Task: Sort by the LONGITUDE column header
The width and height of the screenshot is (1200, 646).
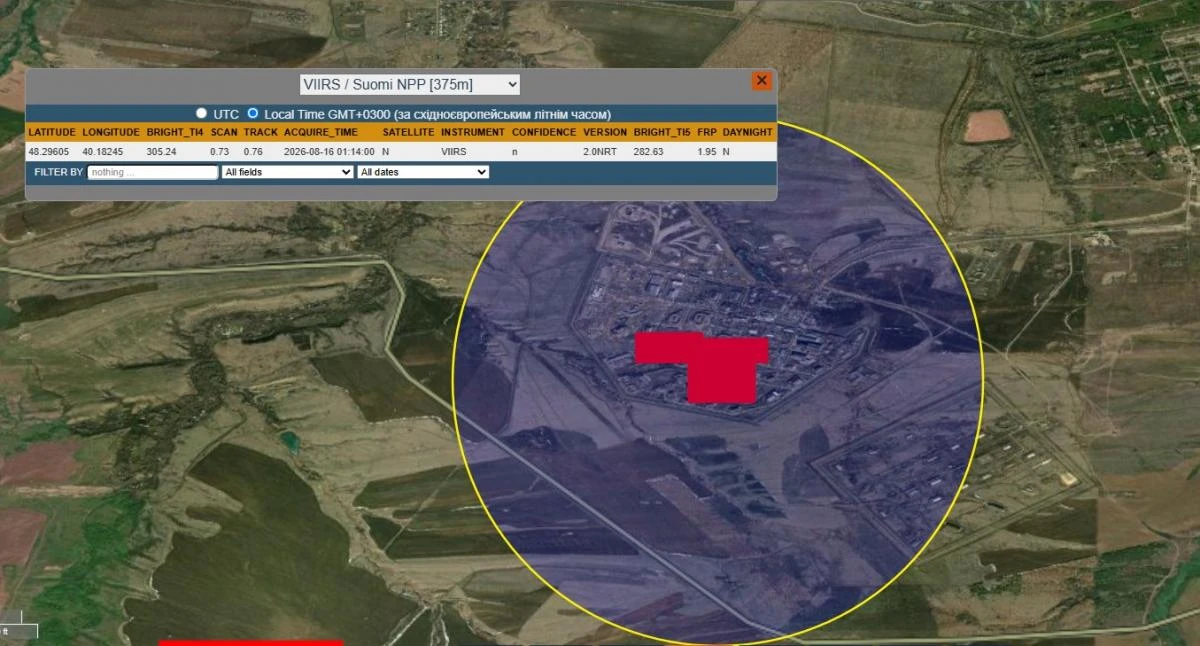Action: click(111, 132)
